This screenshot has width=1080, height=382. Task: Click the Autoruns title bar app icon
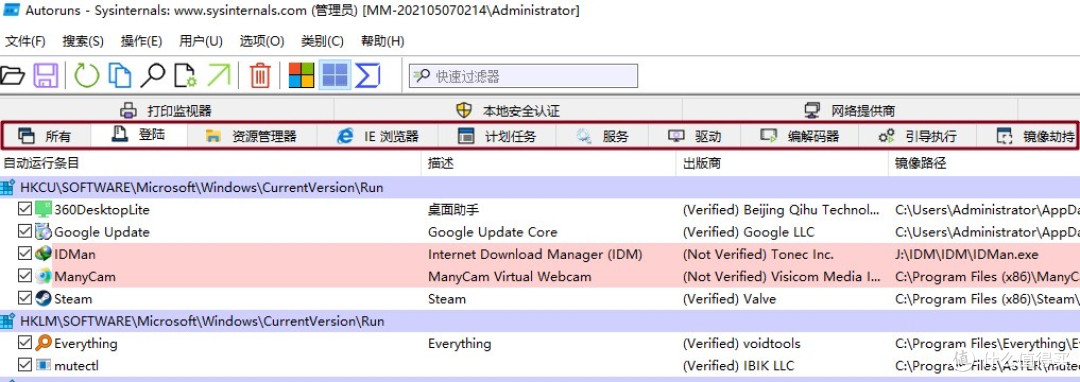pyautogui.click(x=12, y=10)
